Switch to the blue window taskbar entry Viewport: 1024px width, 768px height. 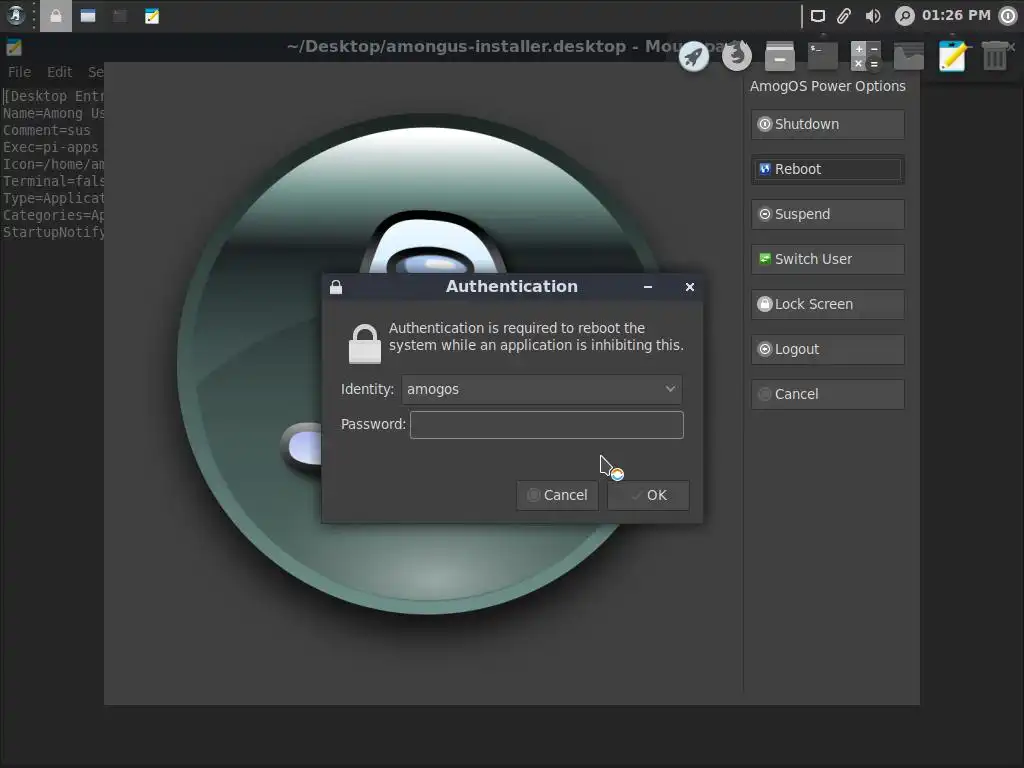tap(88, 16)
